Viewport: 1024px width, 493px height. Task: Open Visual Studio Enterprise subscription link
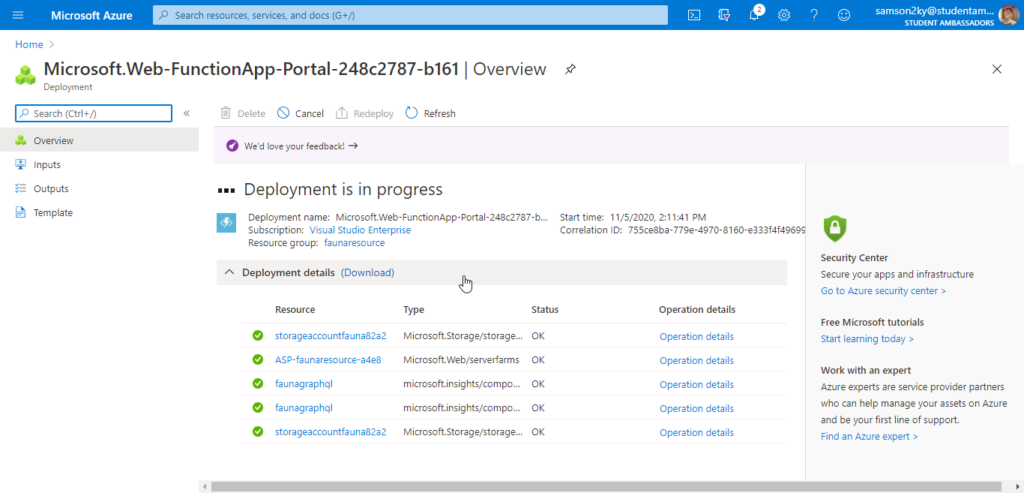[x=360, y=230]
